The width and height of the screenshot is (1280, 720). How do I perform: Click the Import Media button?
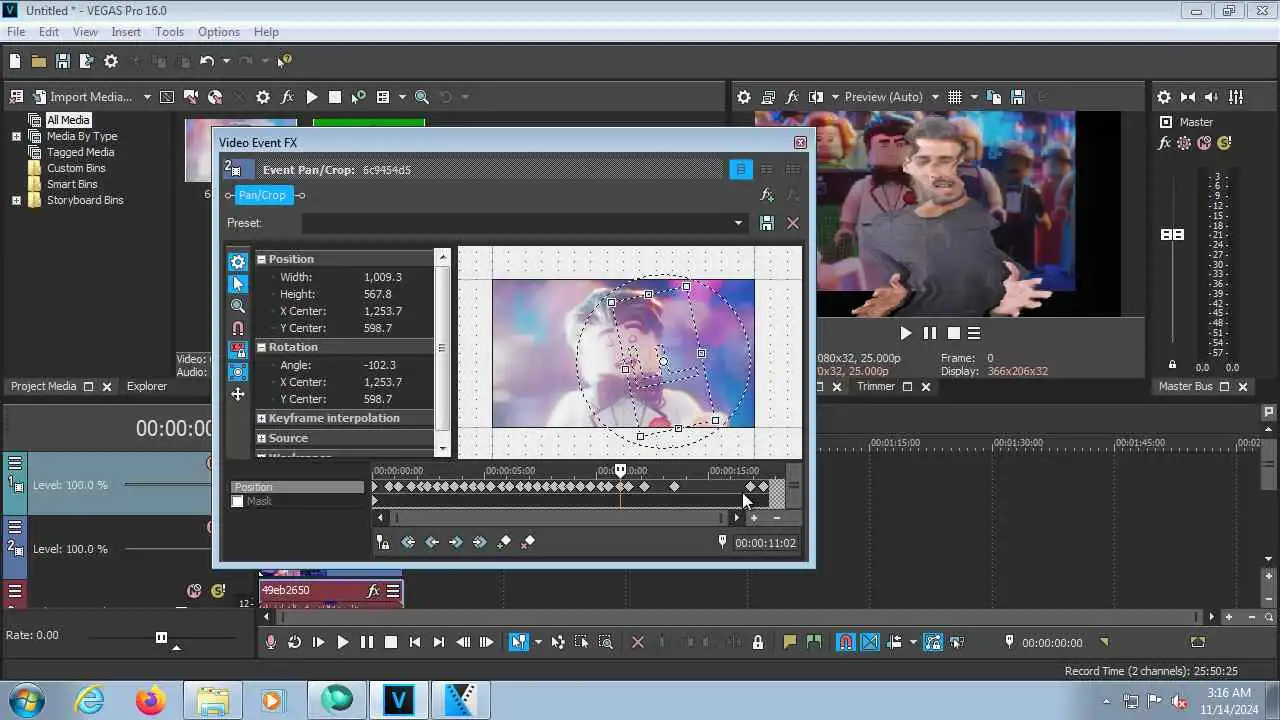pos(82,97)
